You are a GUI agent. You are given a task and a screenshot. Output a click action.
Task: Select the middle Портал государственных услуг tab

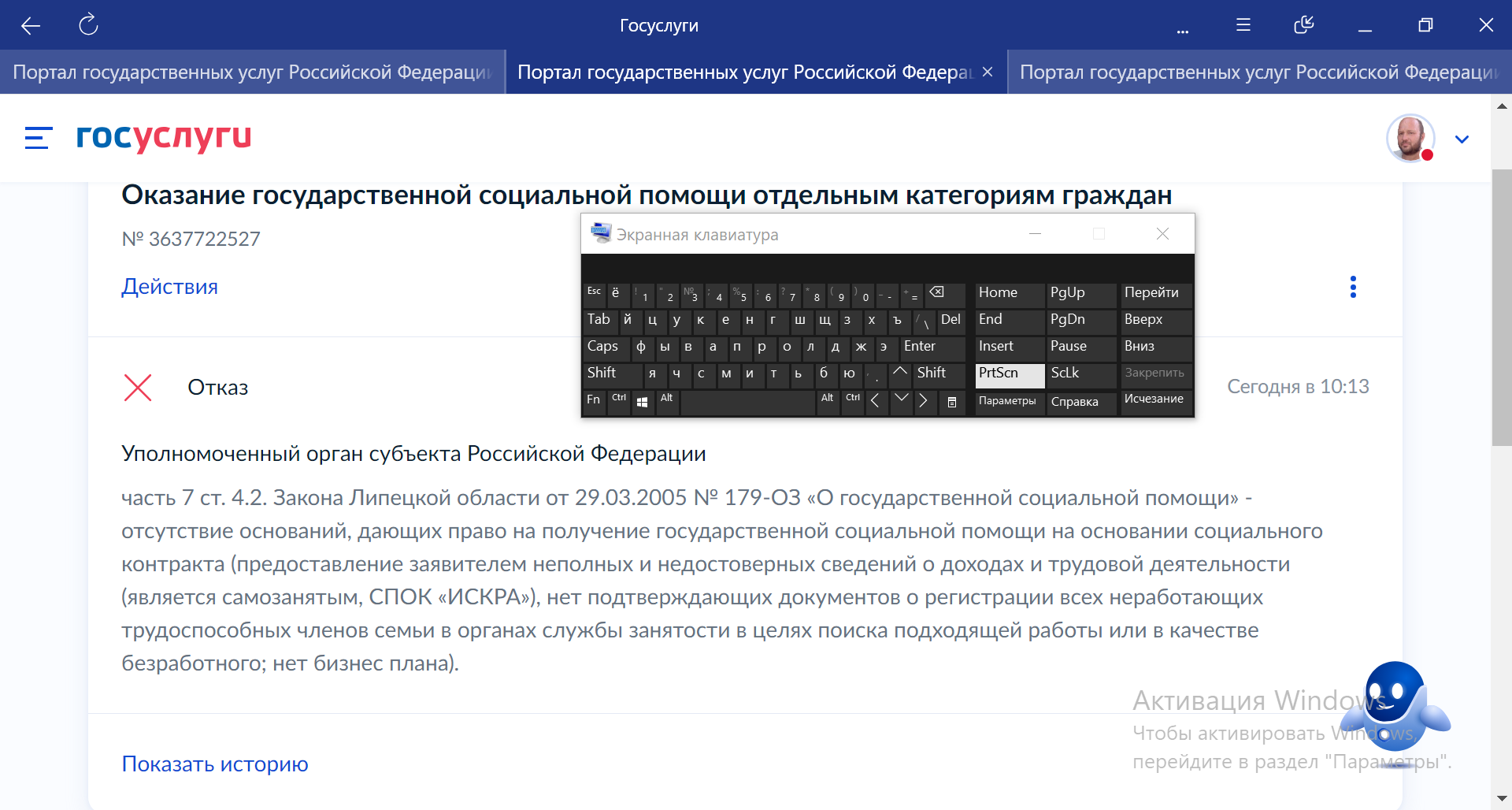coord(745,72)
